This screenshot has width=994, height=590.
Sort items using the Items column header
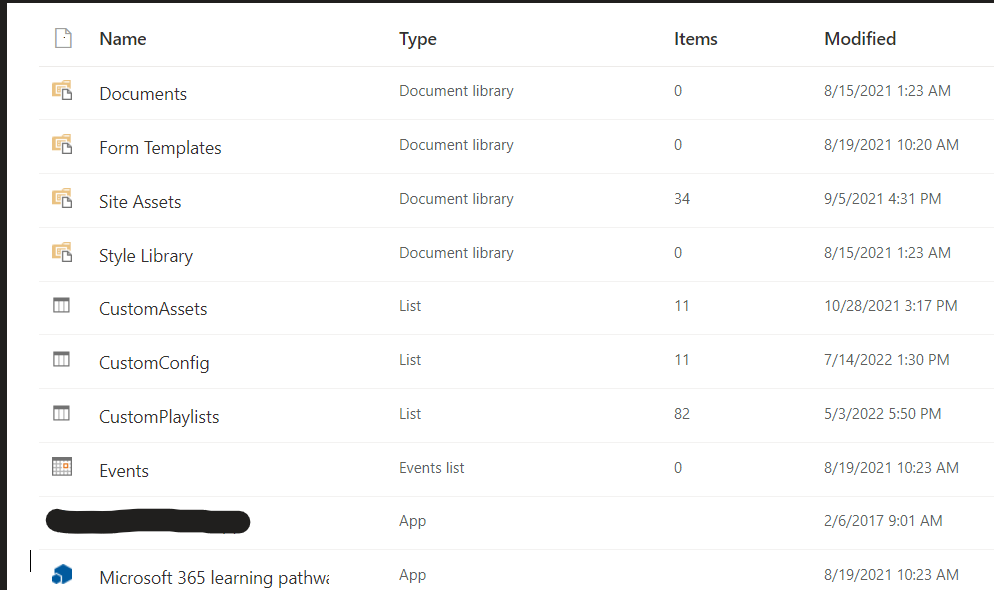[x=695, y=39]
